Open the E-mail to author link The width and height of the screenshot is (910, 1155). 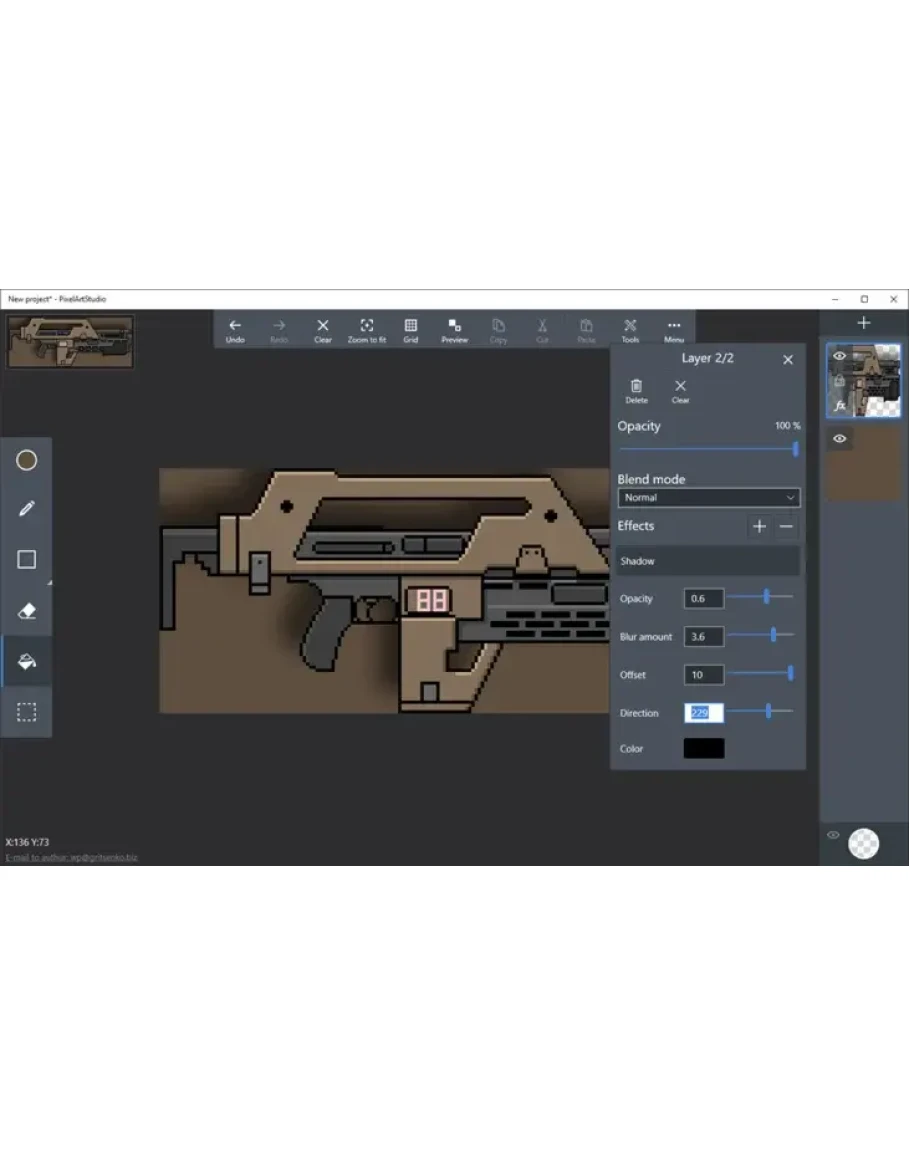(72, 858)
